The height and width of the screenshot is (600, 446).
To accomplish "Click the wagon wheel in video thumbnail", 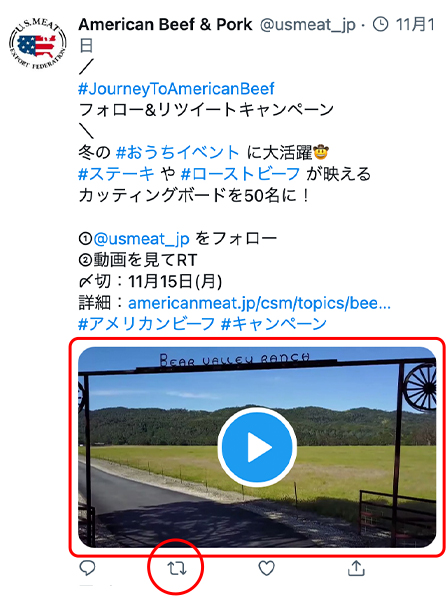I will 420,387.
